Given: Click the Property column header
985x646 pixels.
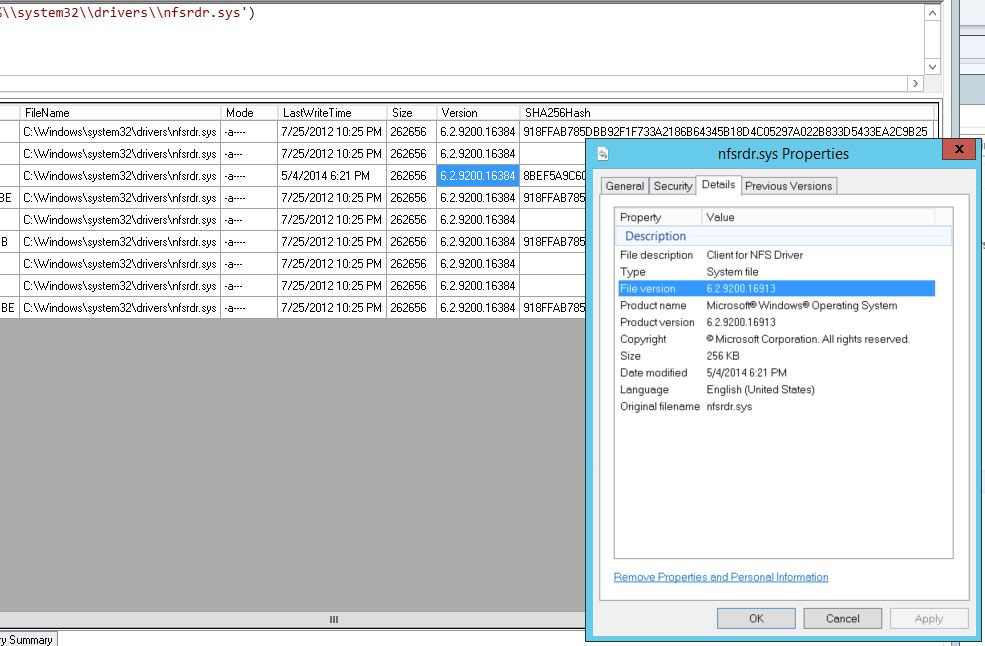Looking at the screenshot, I should [x=658, y=217].
